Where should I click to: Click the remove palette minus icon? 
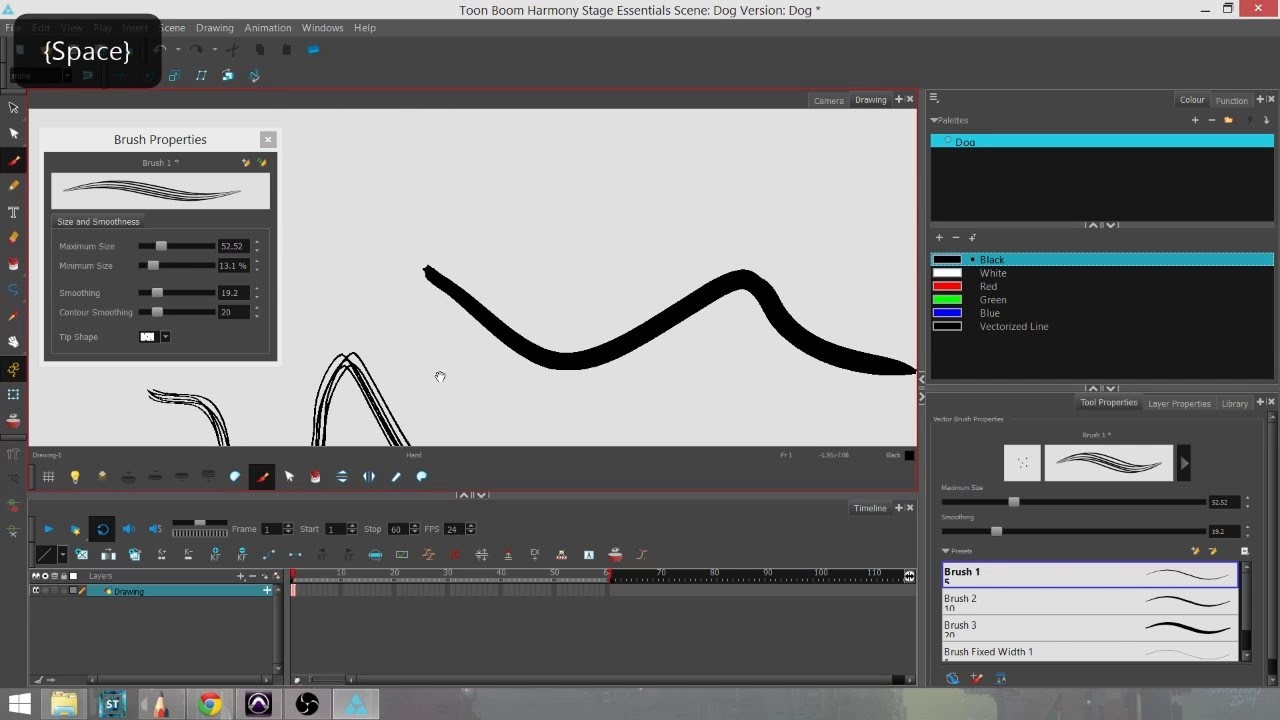1212,120
